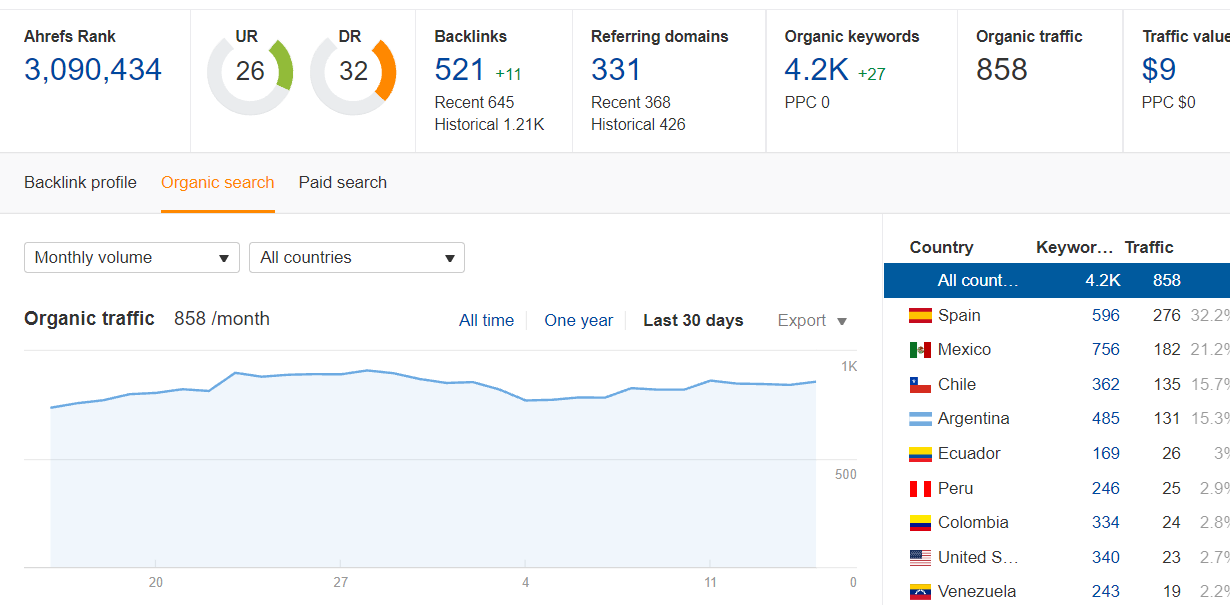Click the UR 26 gauge
Viewport: 1230px width, 605px height.
250,72
